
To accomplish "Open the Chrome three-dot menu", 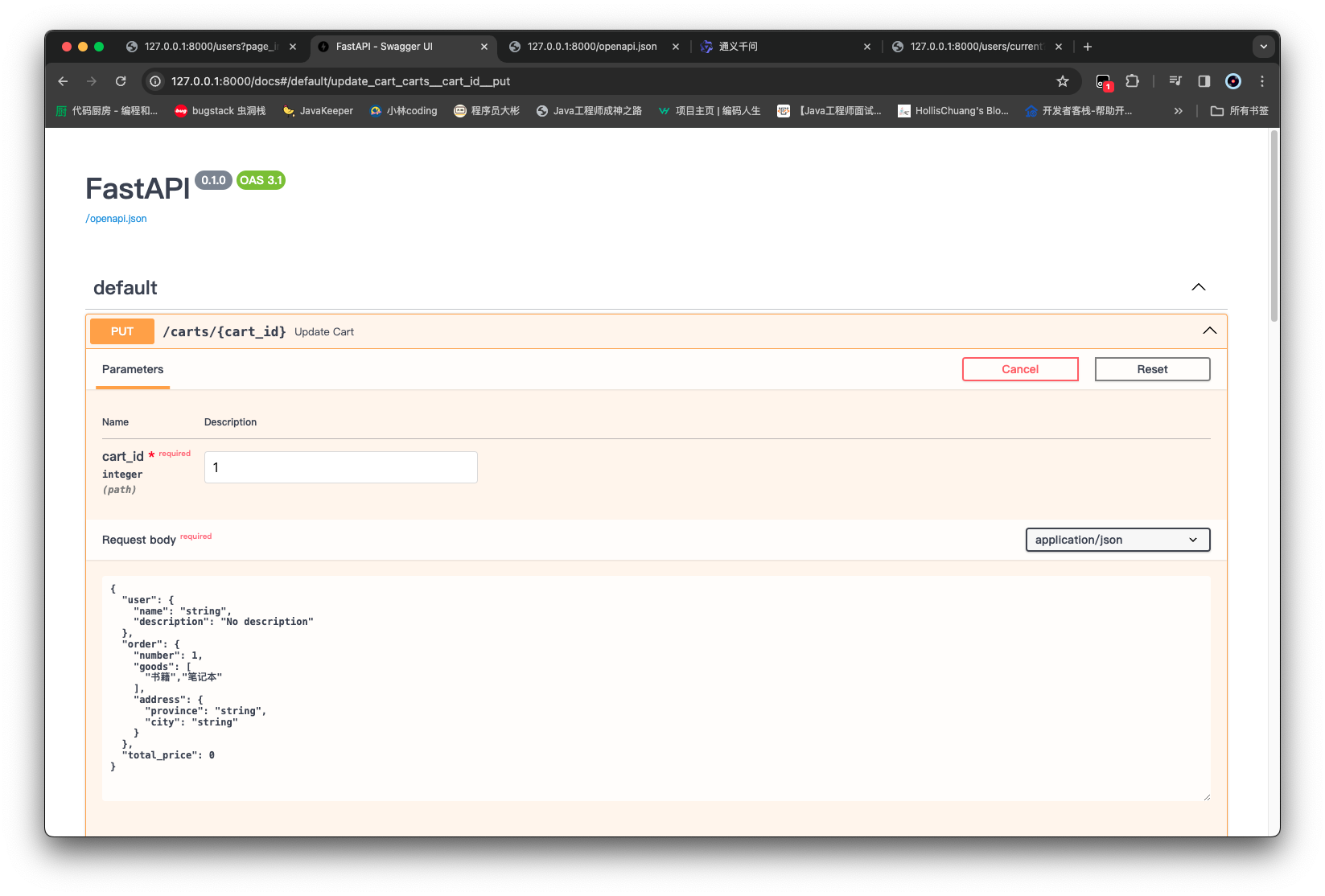I will 1262,81.
